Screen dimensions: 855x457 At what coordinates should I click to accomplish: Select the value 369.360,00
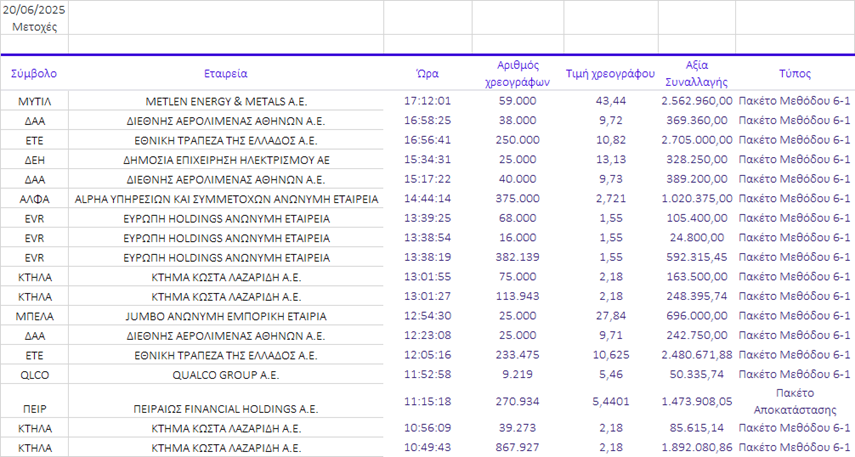(697, 120)
